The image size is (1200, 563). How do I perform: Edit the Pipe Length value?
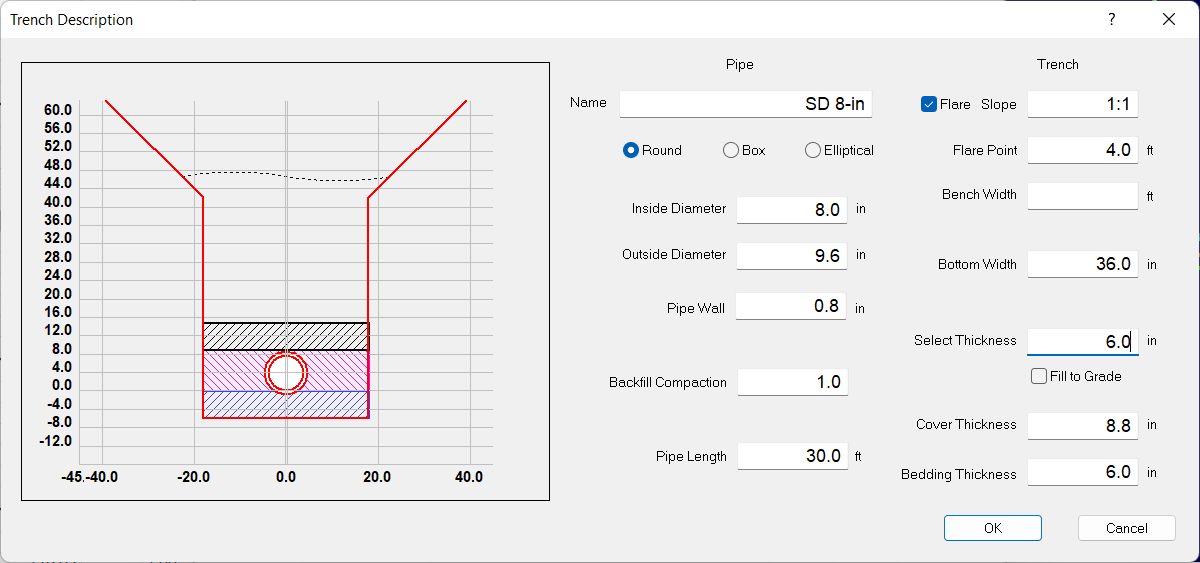click(x=792, y=456)
